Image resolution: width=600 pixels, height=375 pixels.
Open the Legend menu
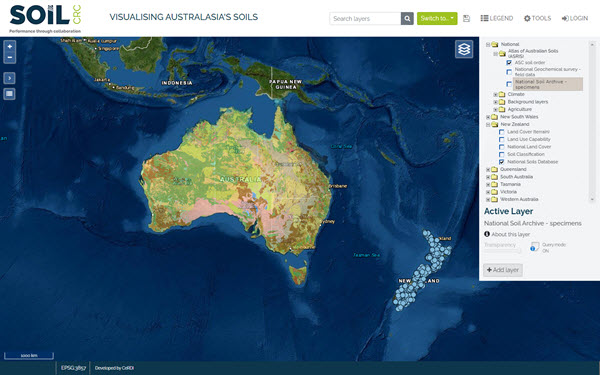tap(497, 18)
